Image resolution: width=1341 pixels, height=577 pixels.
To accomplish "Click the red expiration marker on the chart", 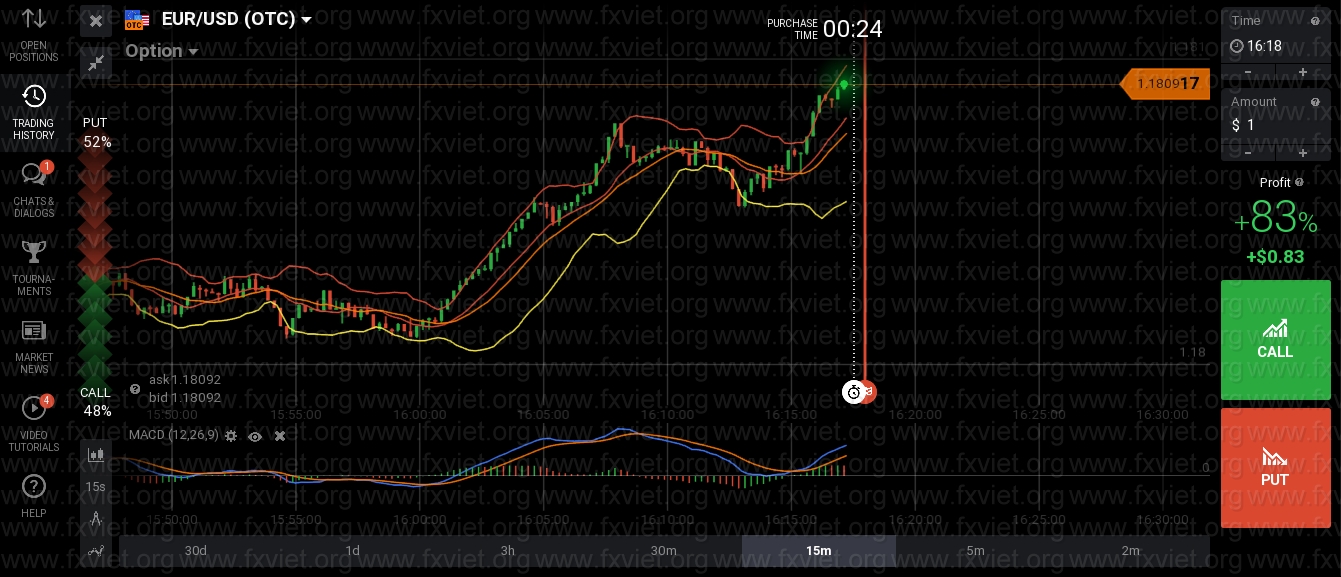I will [869, 392].
